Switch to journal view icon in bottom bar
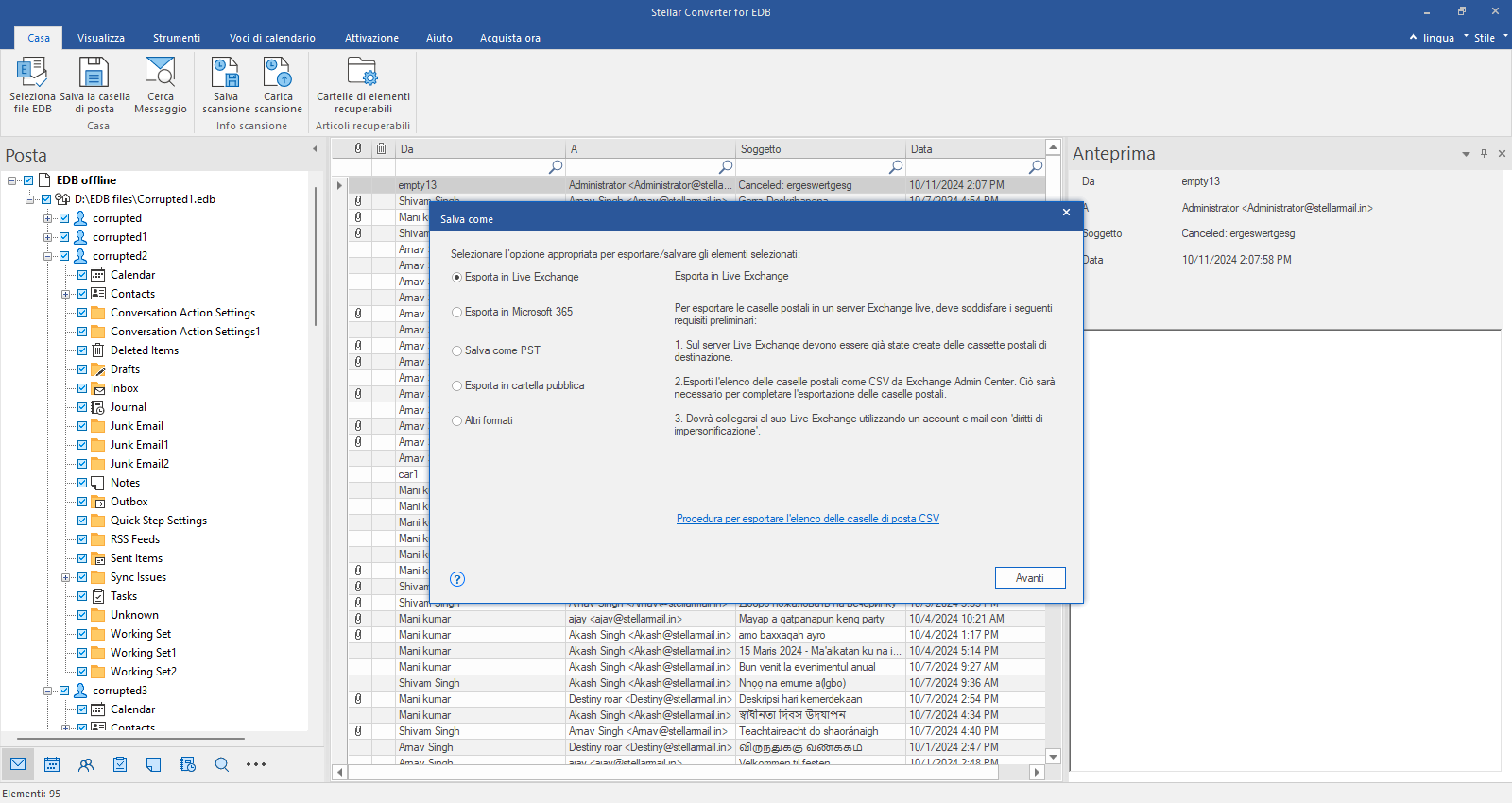Image resolution: width=1512 pixels, height=803 pixels. point(188,764)
